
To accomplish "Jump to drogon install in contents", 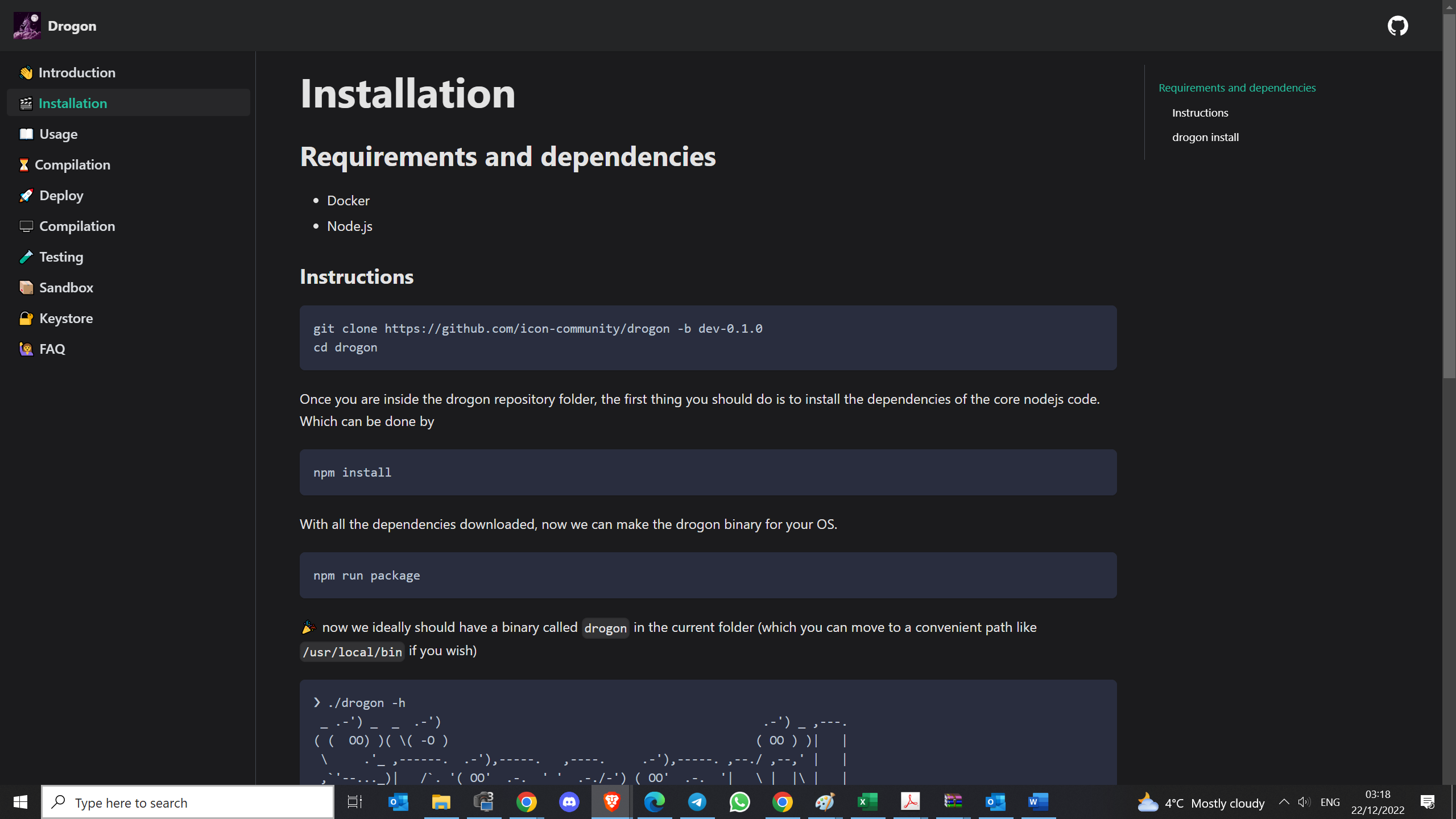I will coord(1205,137).
